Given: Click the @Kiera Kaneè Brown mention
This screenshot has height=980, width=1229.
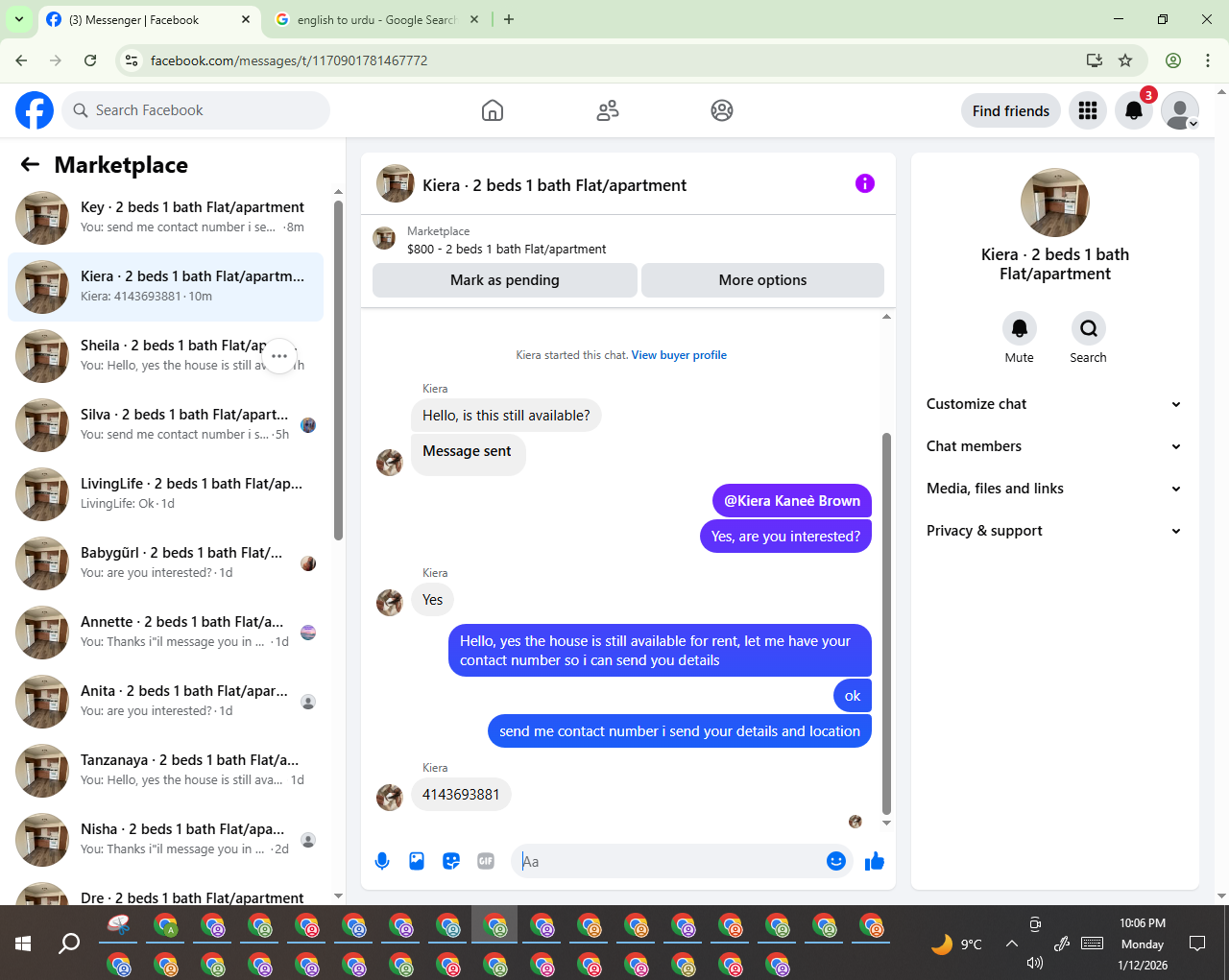Looking at the screenshot, I should tap(792, 501).
